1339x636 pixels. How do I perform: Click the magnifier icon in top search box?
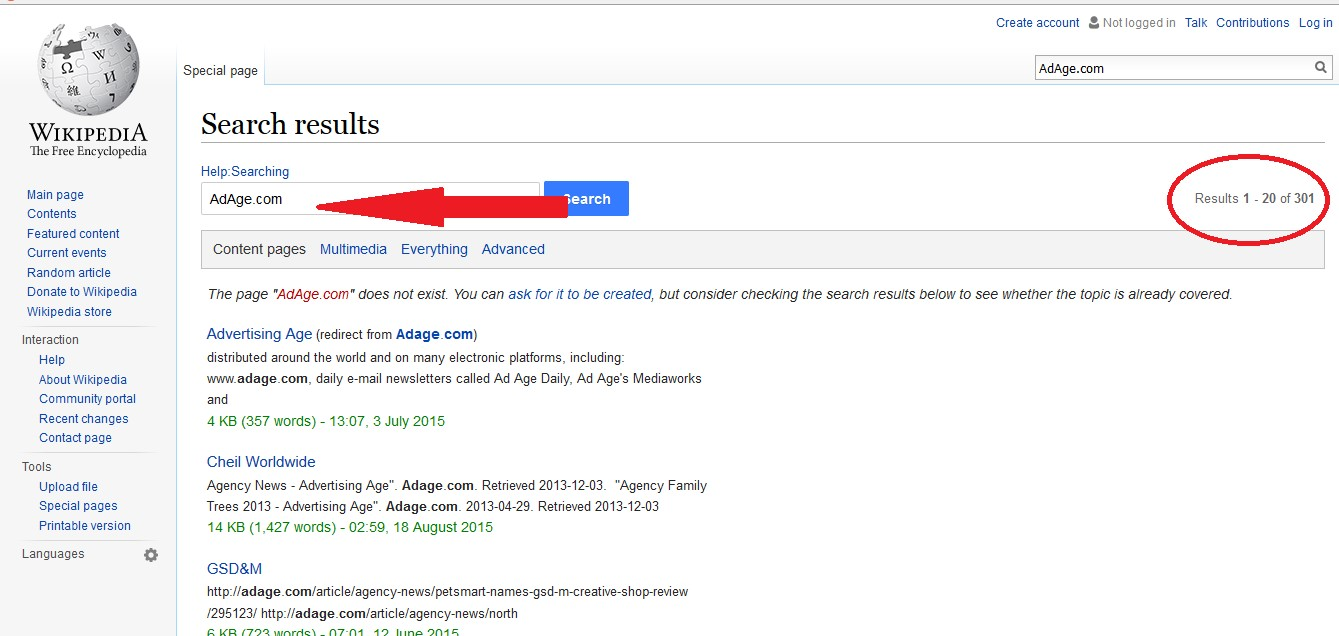[1321, 68]
